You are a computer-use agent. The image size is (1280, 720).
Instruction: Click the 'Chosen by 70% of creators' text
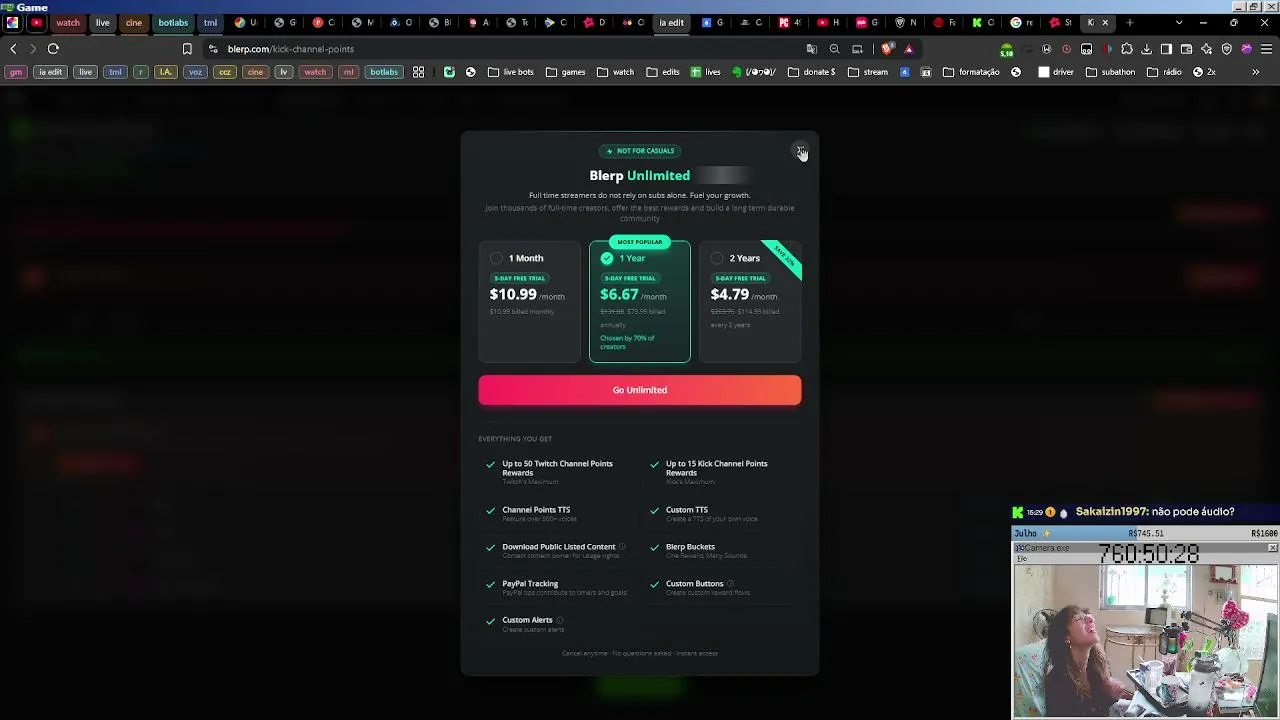coord(627,342)
